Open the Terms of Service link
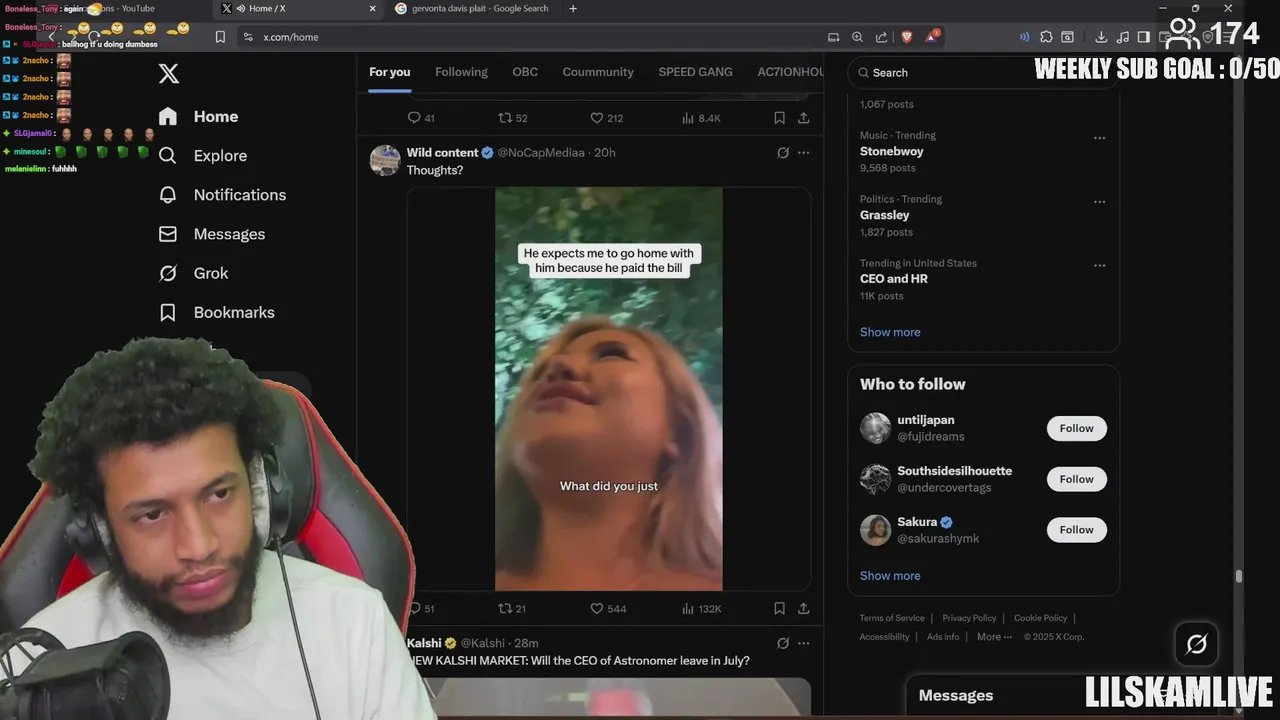This screenshot has width=1280, height=720. 892,618
